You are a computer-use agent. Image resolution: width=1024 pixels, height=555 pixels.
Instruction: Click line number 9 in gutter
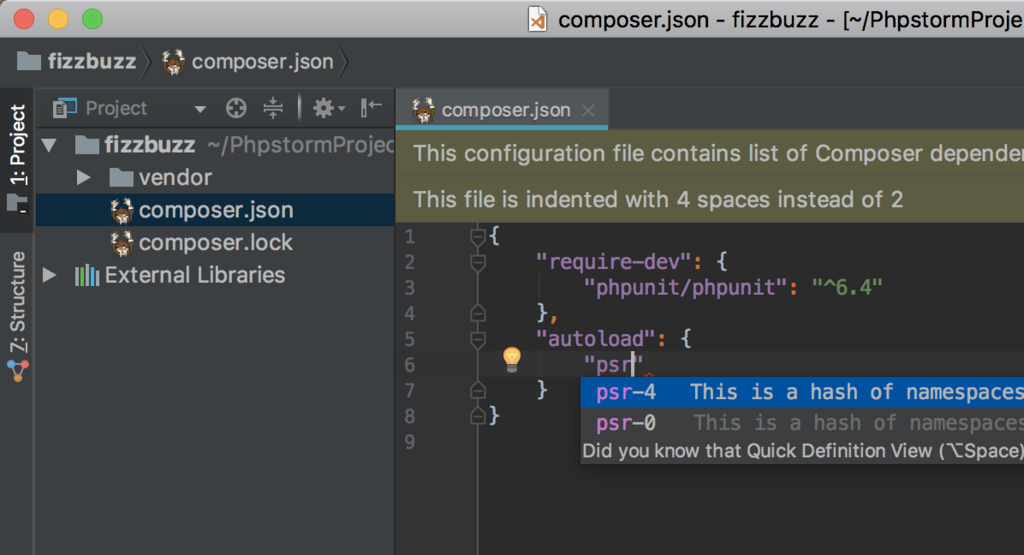[x=409, y=442]
